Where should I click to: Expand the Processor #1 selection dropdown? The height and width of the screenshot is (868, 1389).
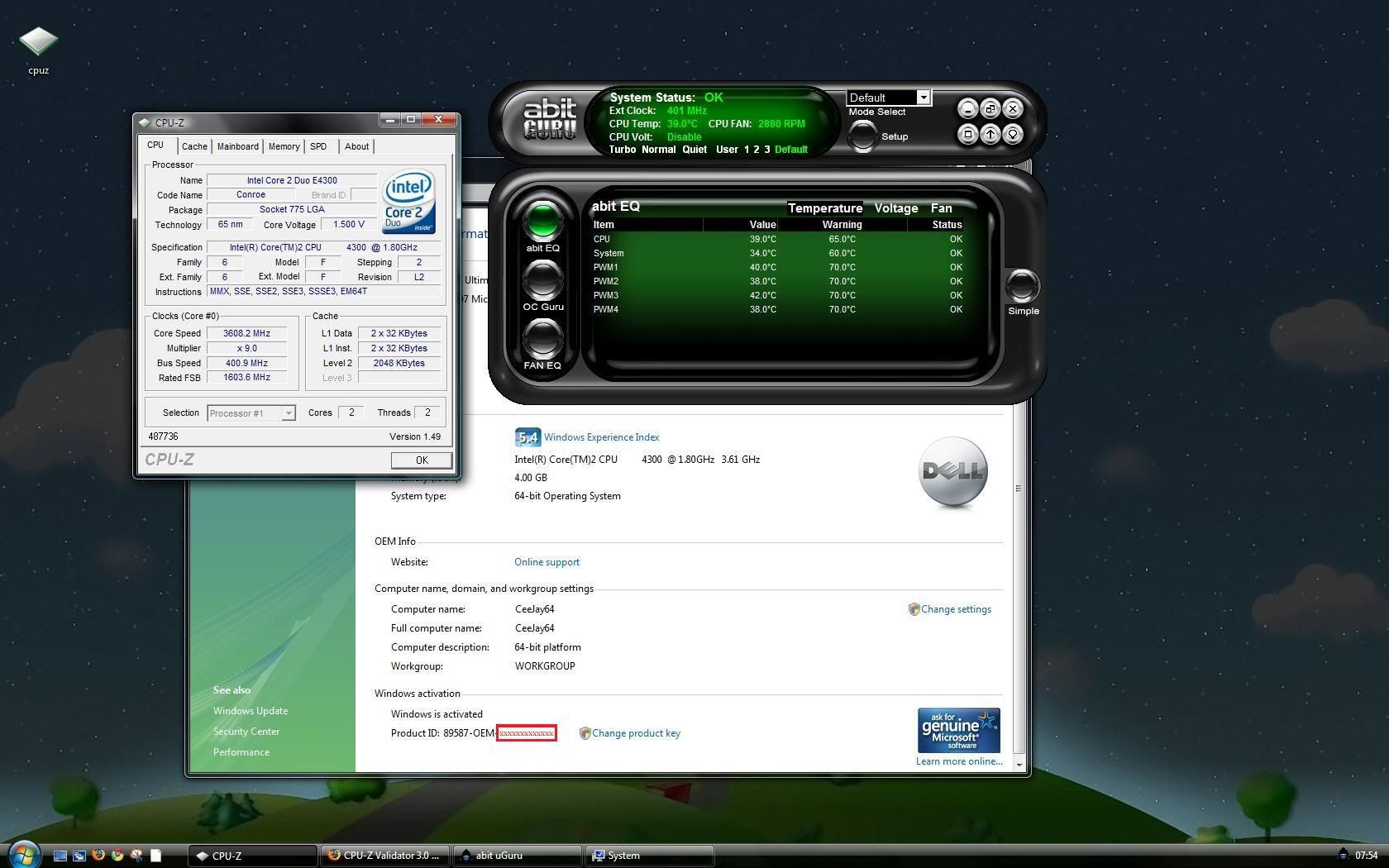pos(288,413)
